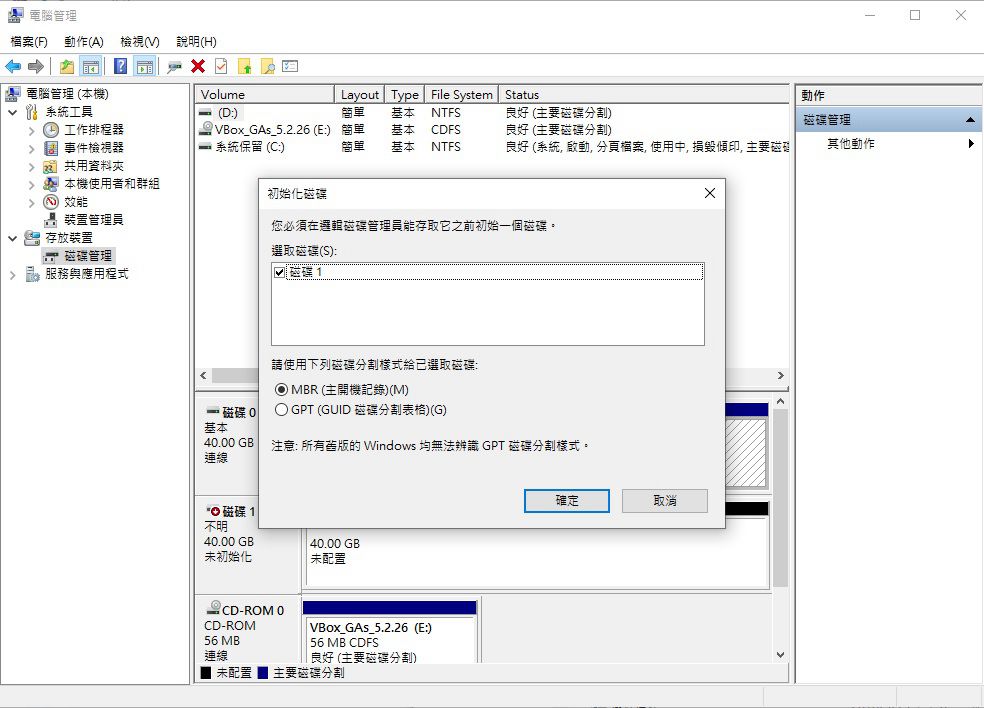The width and height of the screenshot is (984, 708).
Task: Click the CD-ROM 0 drive icon
Action: [x=213, y=608]
